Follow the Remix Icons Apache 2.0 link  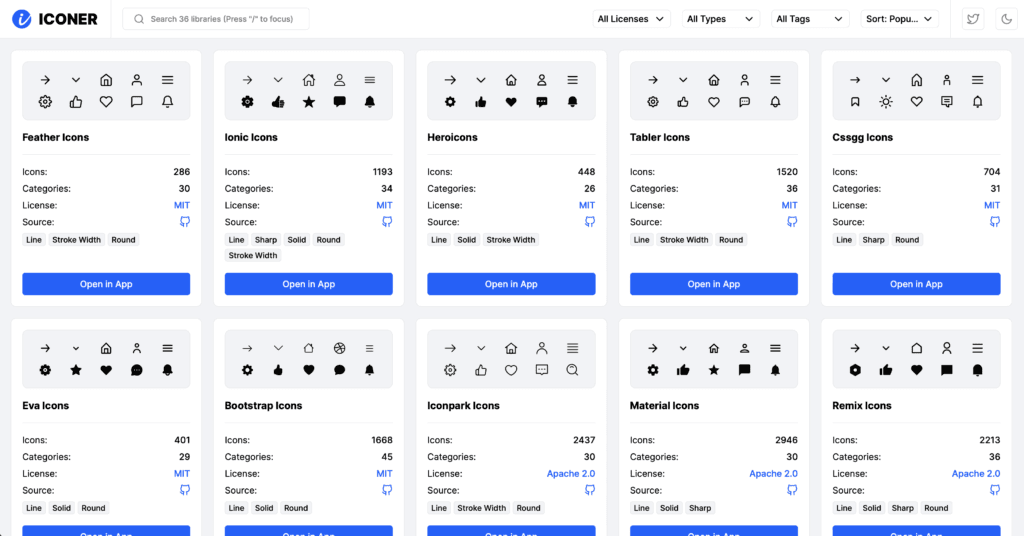click(976, 473)
